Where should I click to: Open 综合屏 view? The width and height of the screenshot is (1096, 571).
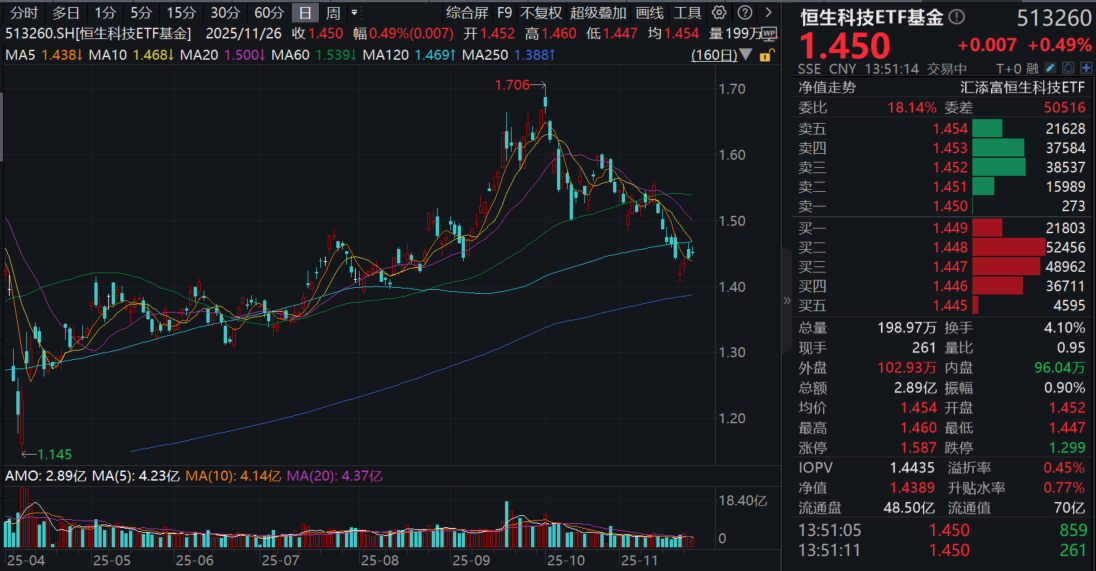coord(467,13)
